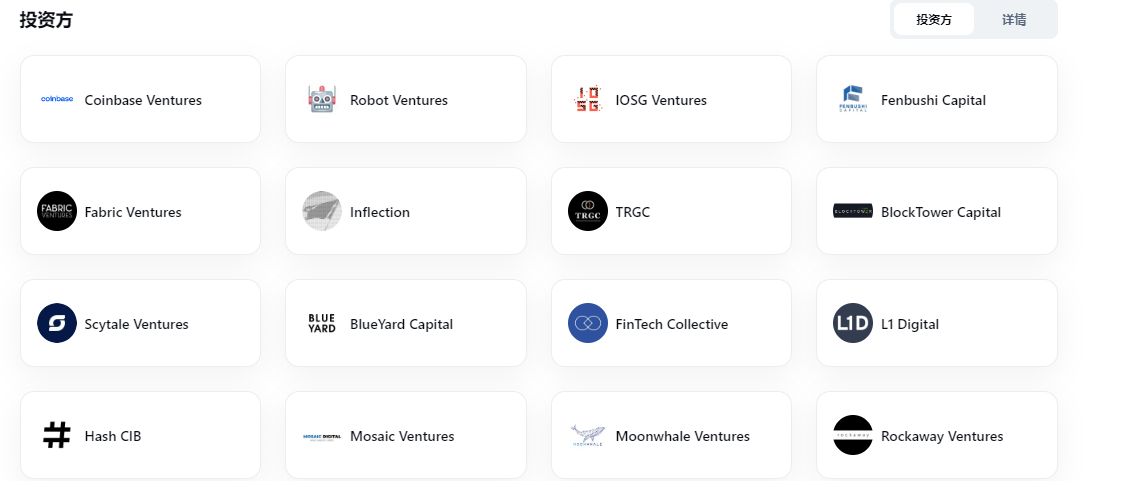Open the BlueYard Capital investor link
This screenshot has height=481, width=1145.
click(x=401, y=324)
